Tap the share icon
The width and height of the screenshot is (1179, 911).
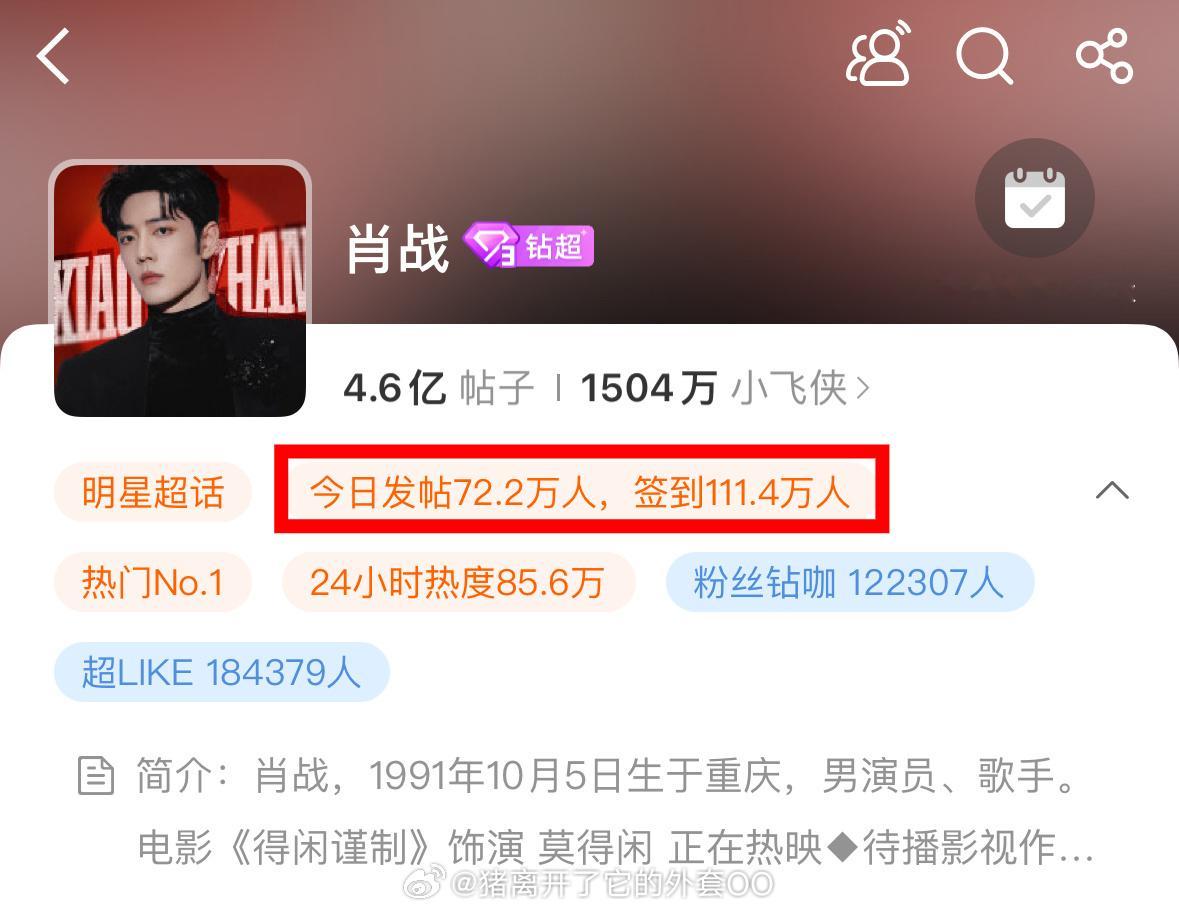pos(1104,56)
